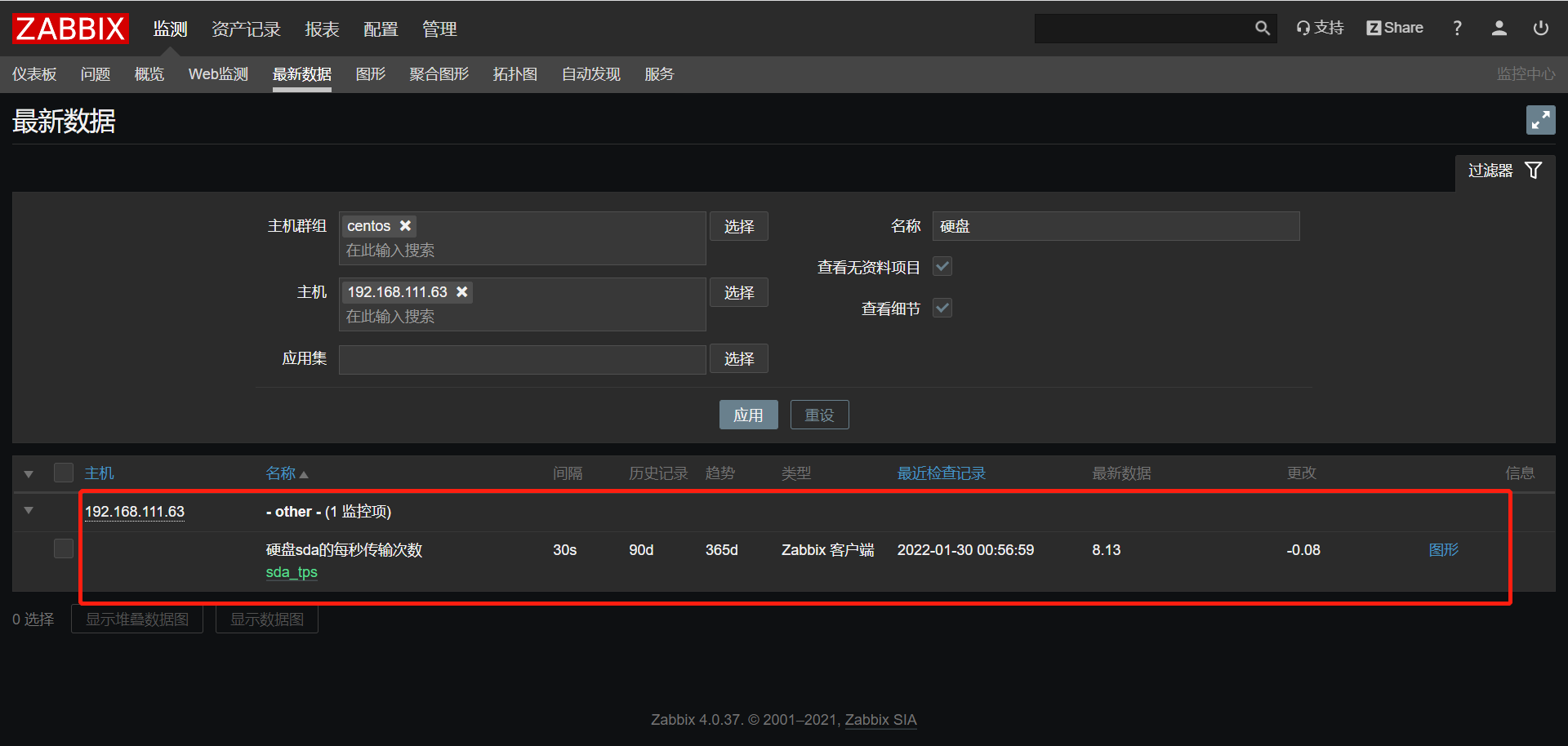Open the 管理 main menu
This screenshot has height=746, width=1568.
click(x=439, y=29)
